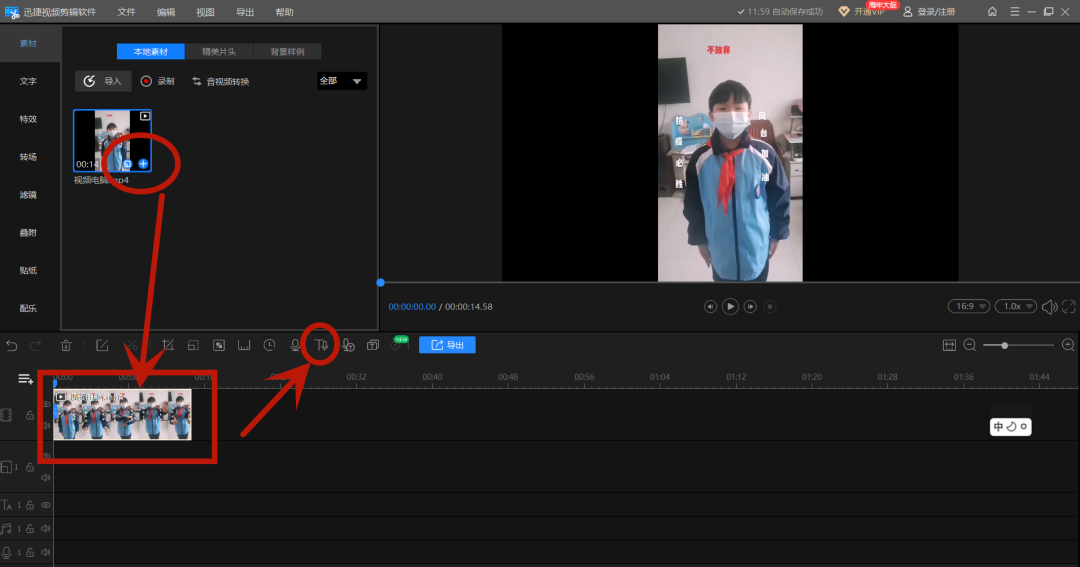Toggle the picture-in-picture track lock
Screen dimensions: 1080x567
(x=30, y=467)
